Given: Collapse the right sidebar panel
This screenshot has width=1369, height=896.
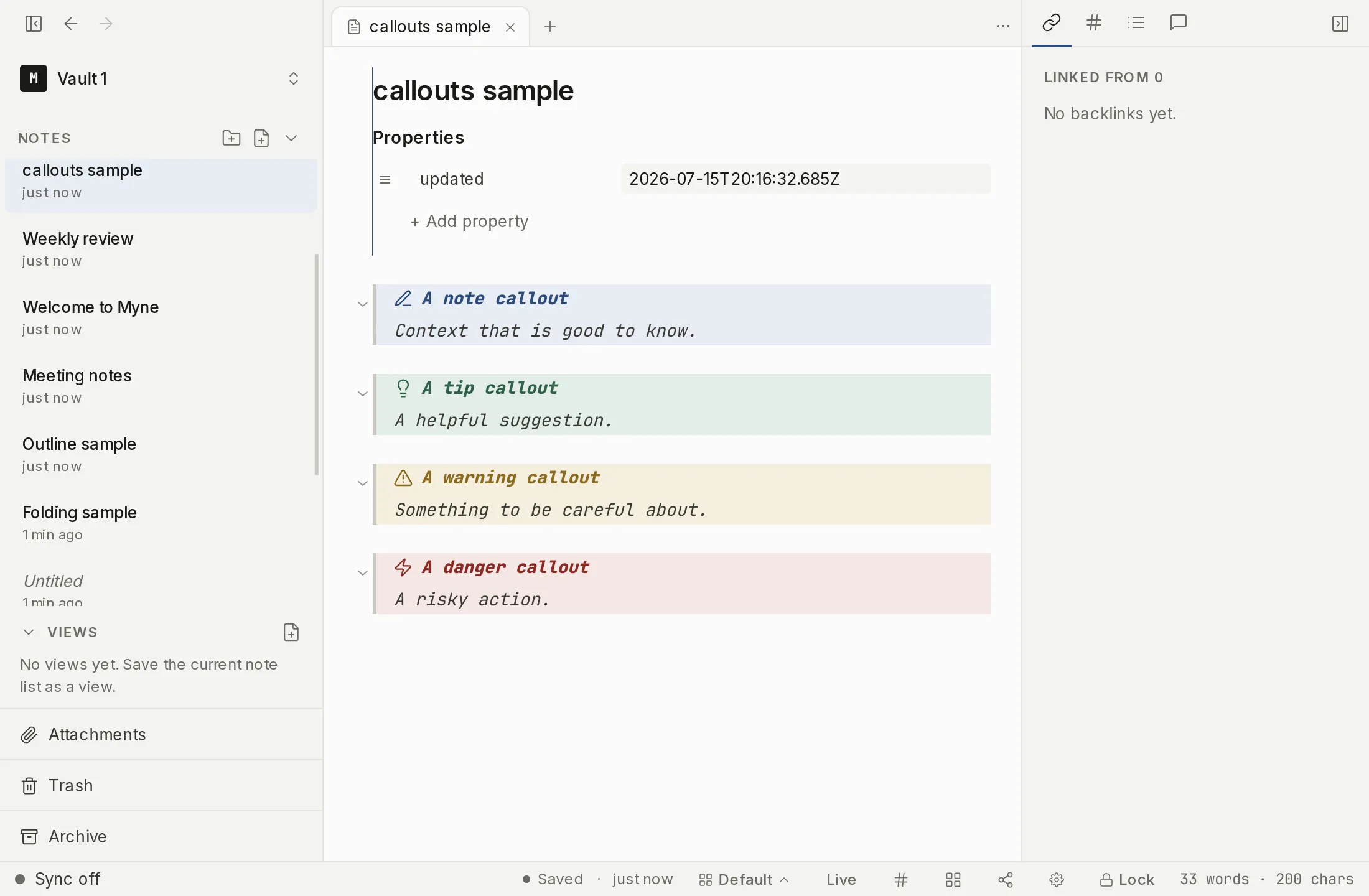Looking at the screenshot, I should pyautogui.click(x=1340, y=24).
